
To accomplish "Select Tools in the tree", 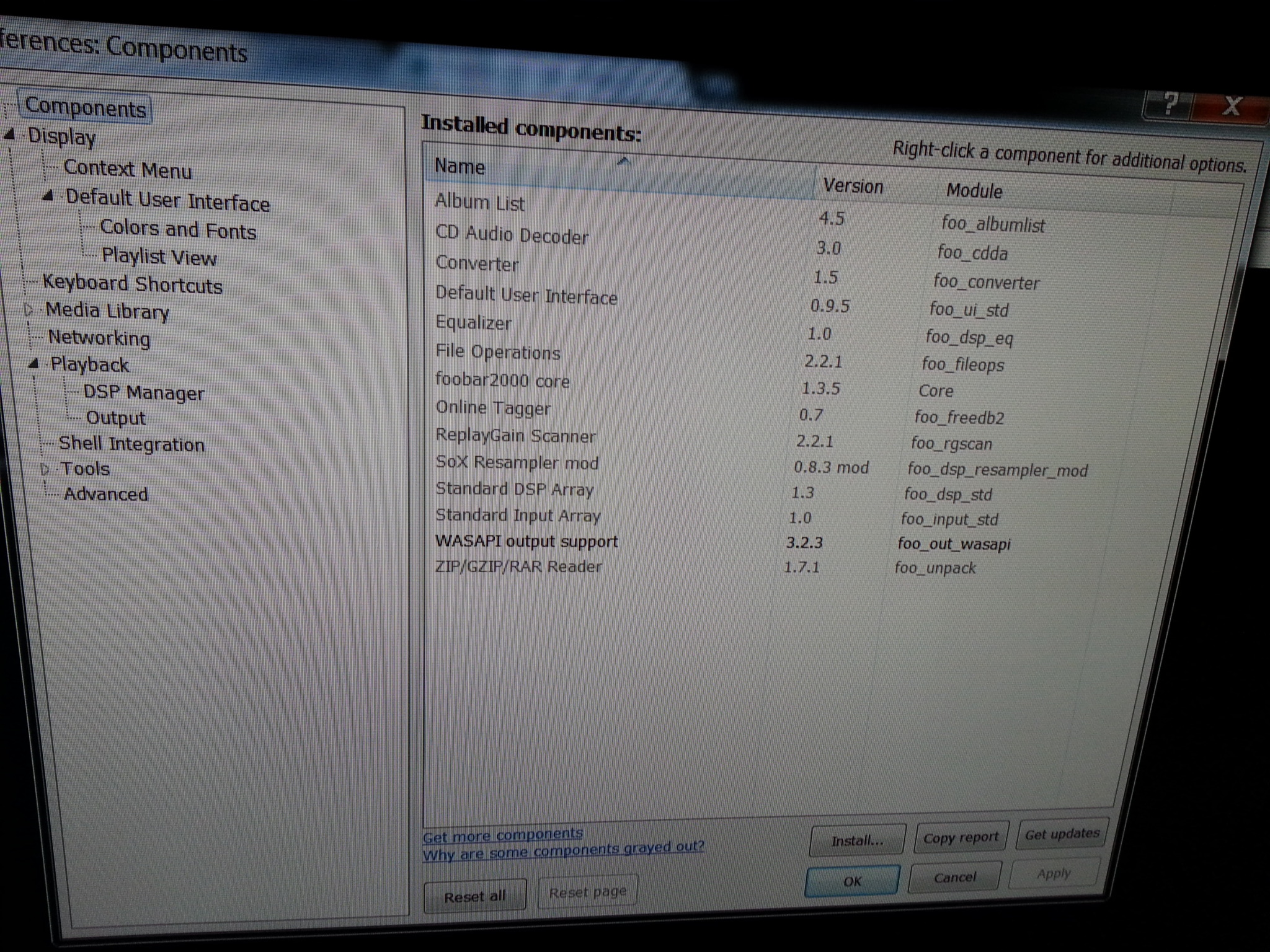I will [85, 469].
